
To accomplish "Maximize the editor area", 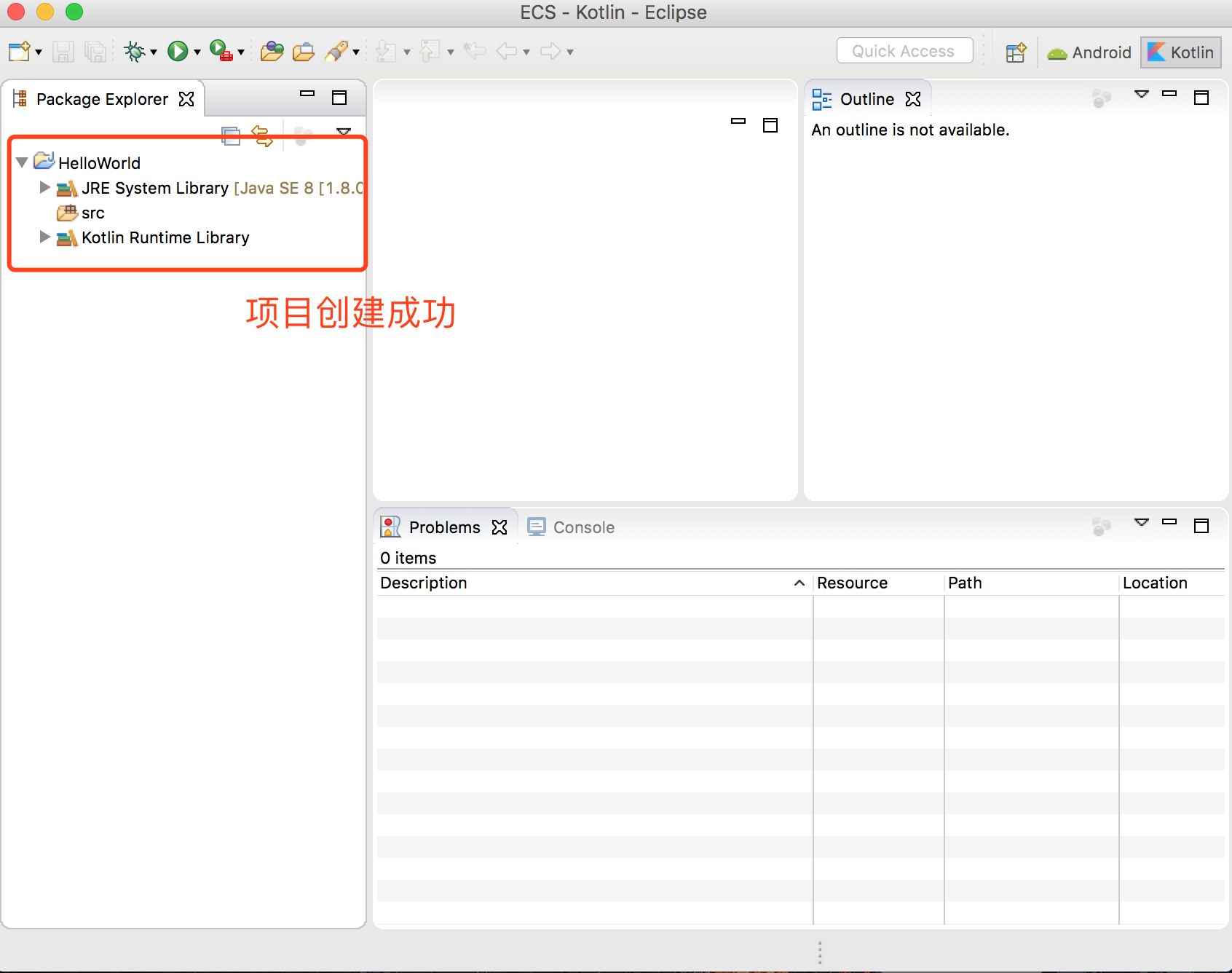I will 770,125.
